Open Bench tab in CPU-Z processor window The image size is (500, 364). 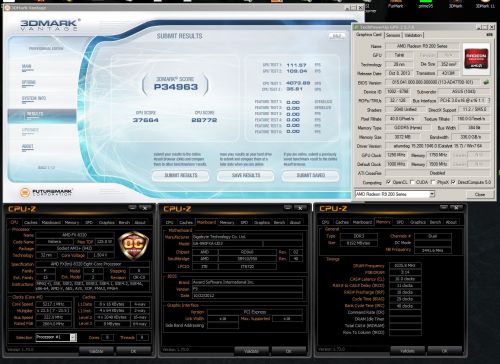tap(124, 222)
